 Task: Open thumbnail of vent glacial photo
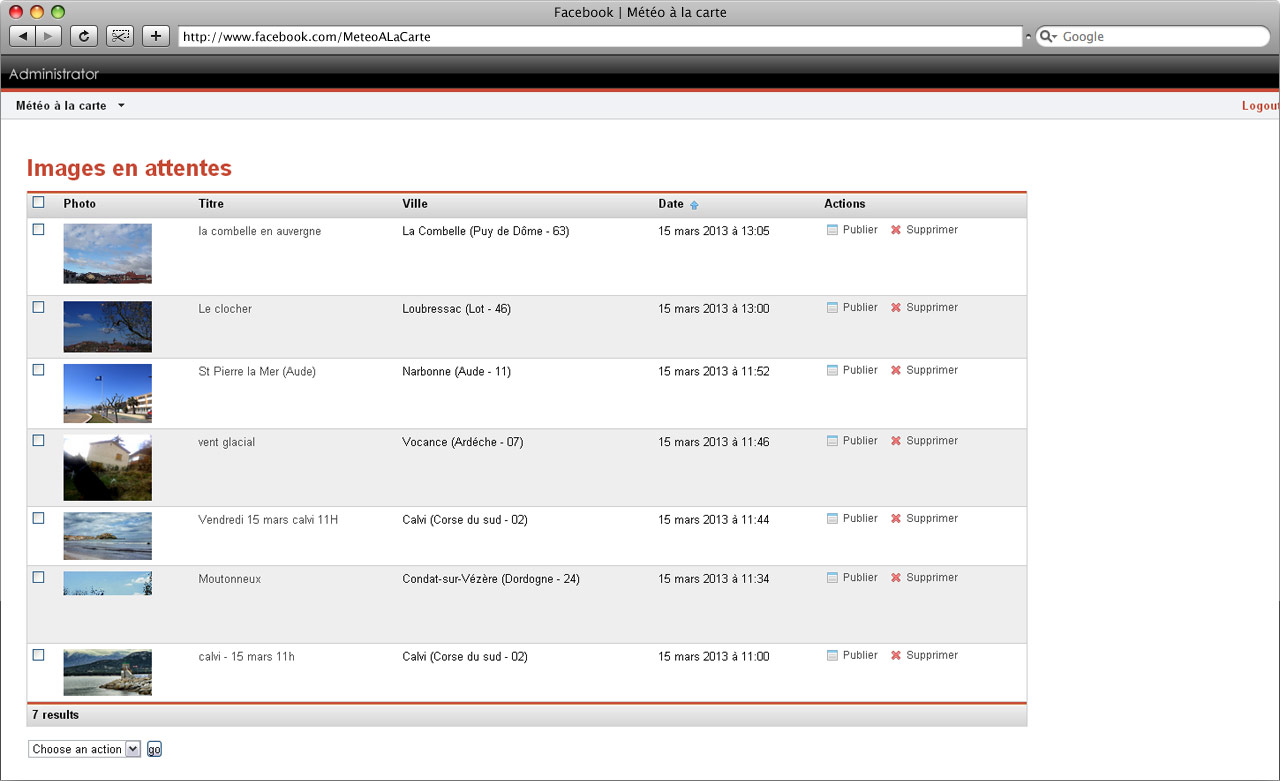coord(108,468)
